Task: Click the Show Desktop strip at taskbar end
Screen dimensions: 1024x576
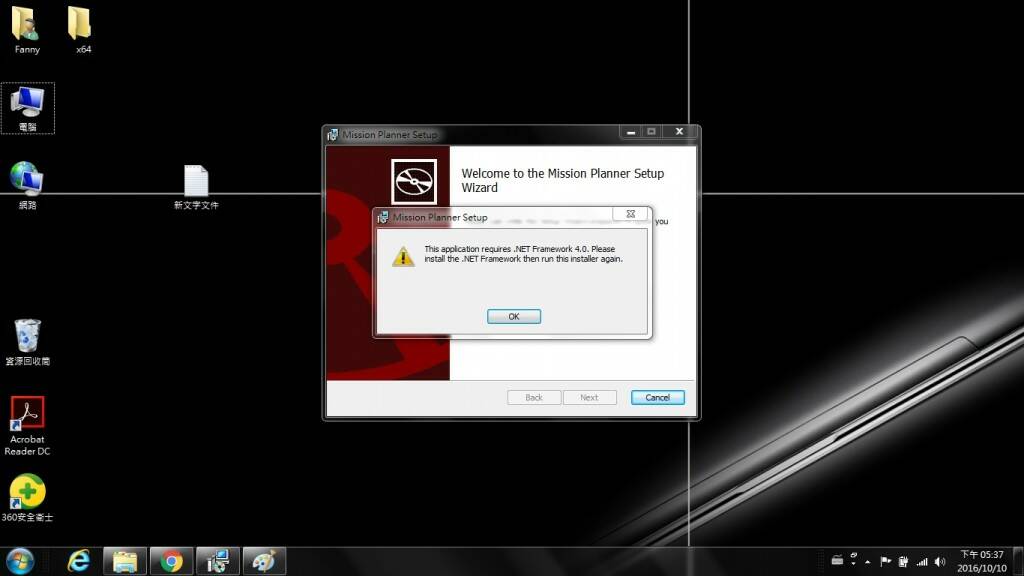Action: coord(1019,562)
